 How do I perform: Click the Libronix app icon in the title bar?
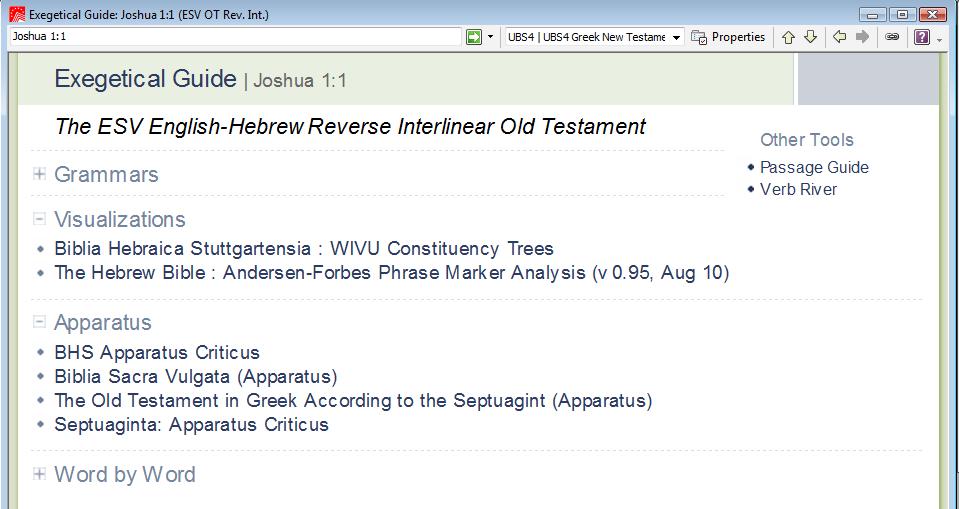17,14
